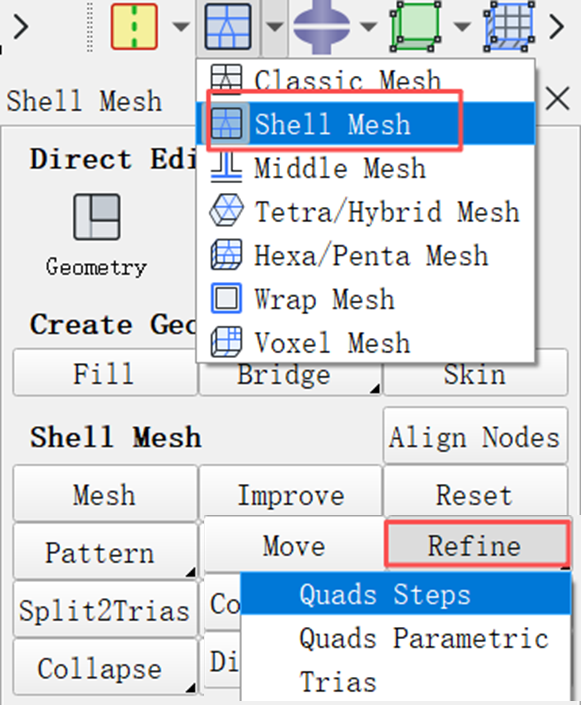Click the yellow dashed-line toolbar icon
This screenshot has width=581, height=705.
(x=134, y=26)
